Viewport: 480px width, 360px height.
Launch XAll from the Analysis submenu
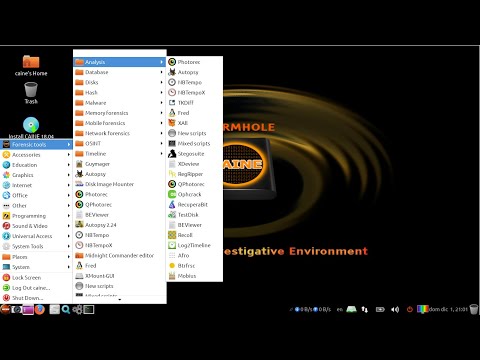pos(195,123)
